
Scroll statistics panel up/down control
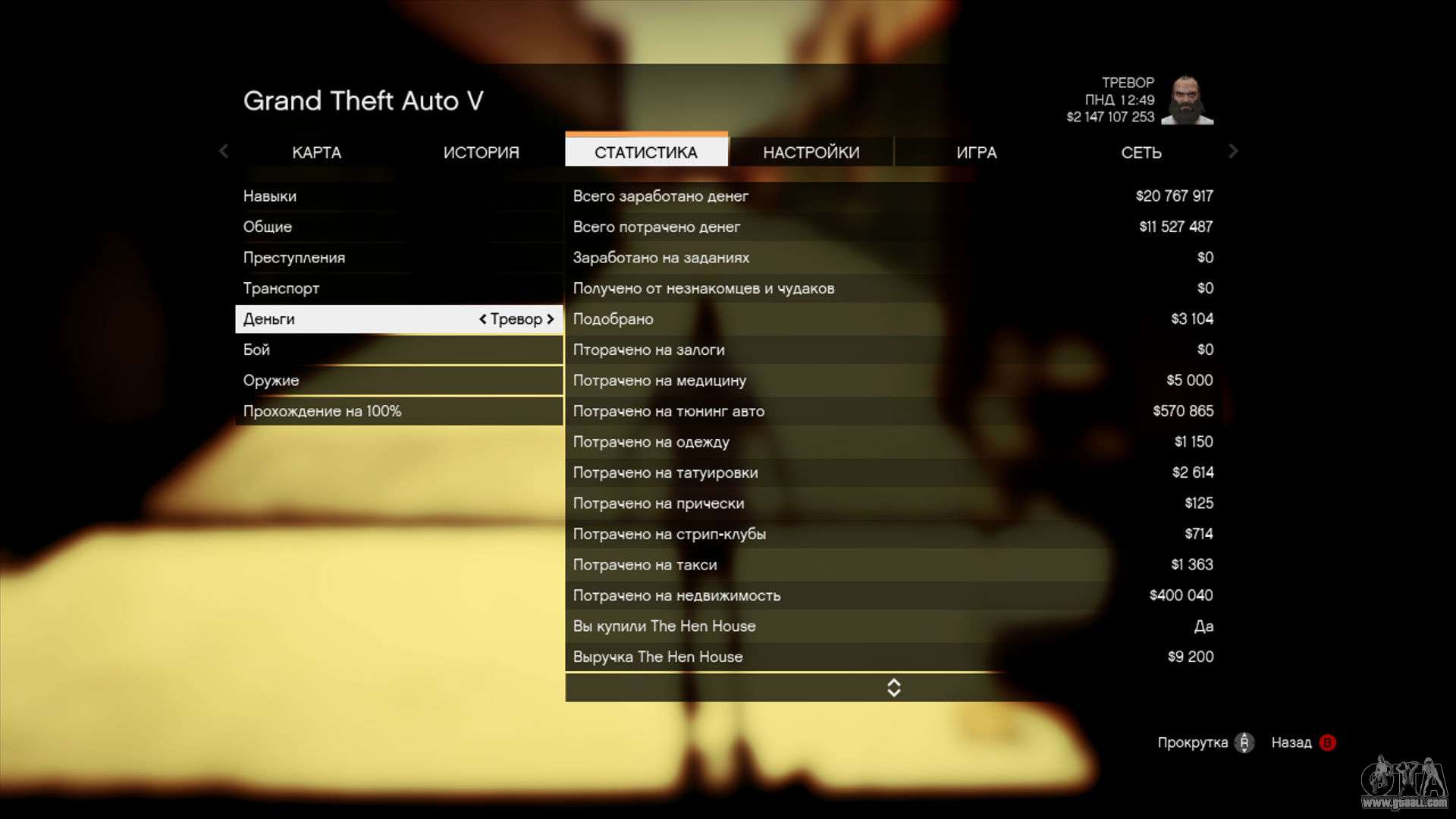[892, 687]
